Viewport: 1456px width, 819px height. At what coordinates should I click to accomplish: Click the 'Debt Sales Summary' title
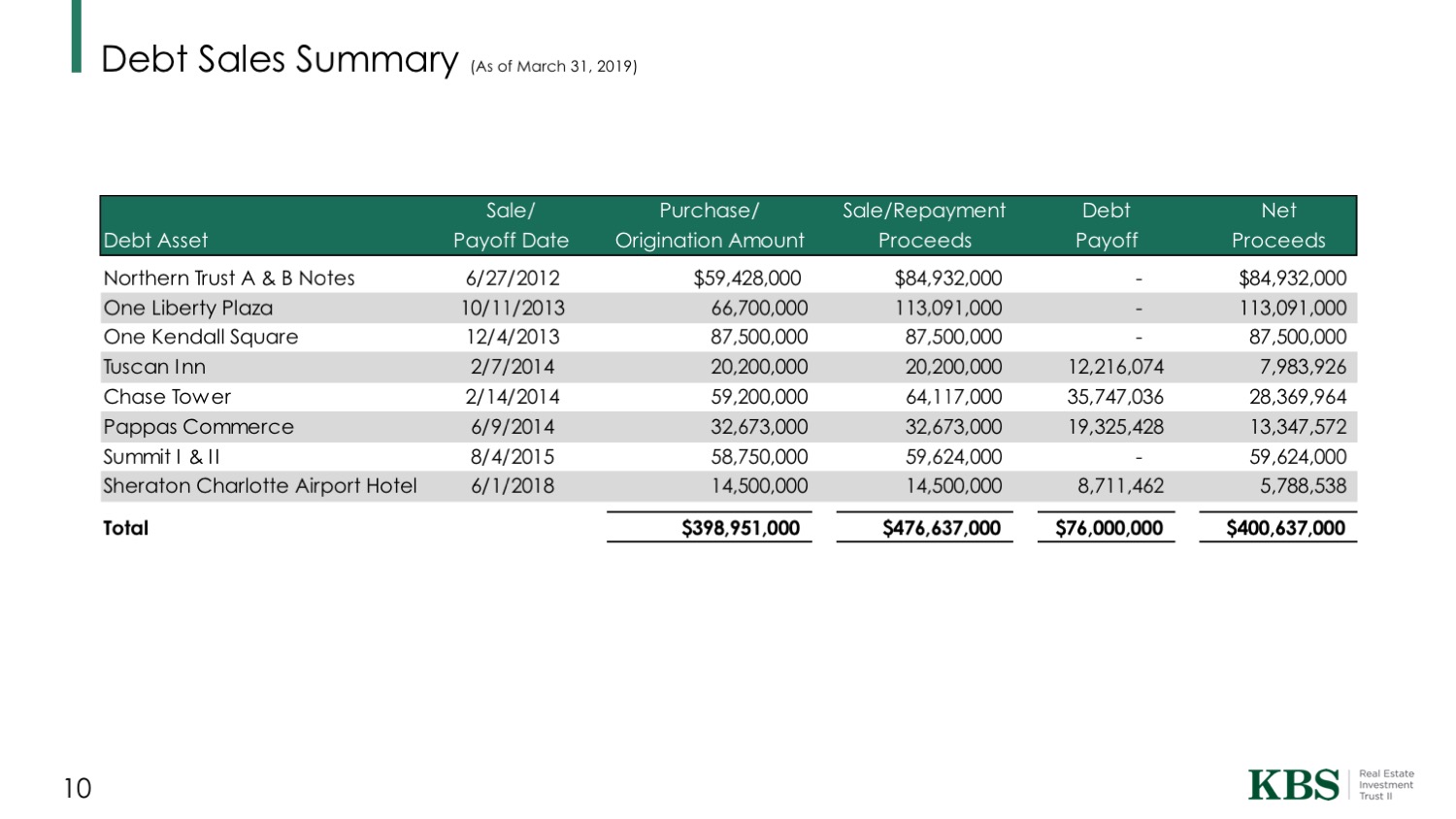[x=280, y=59]
